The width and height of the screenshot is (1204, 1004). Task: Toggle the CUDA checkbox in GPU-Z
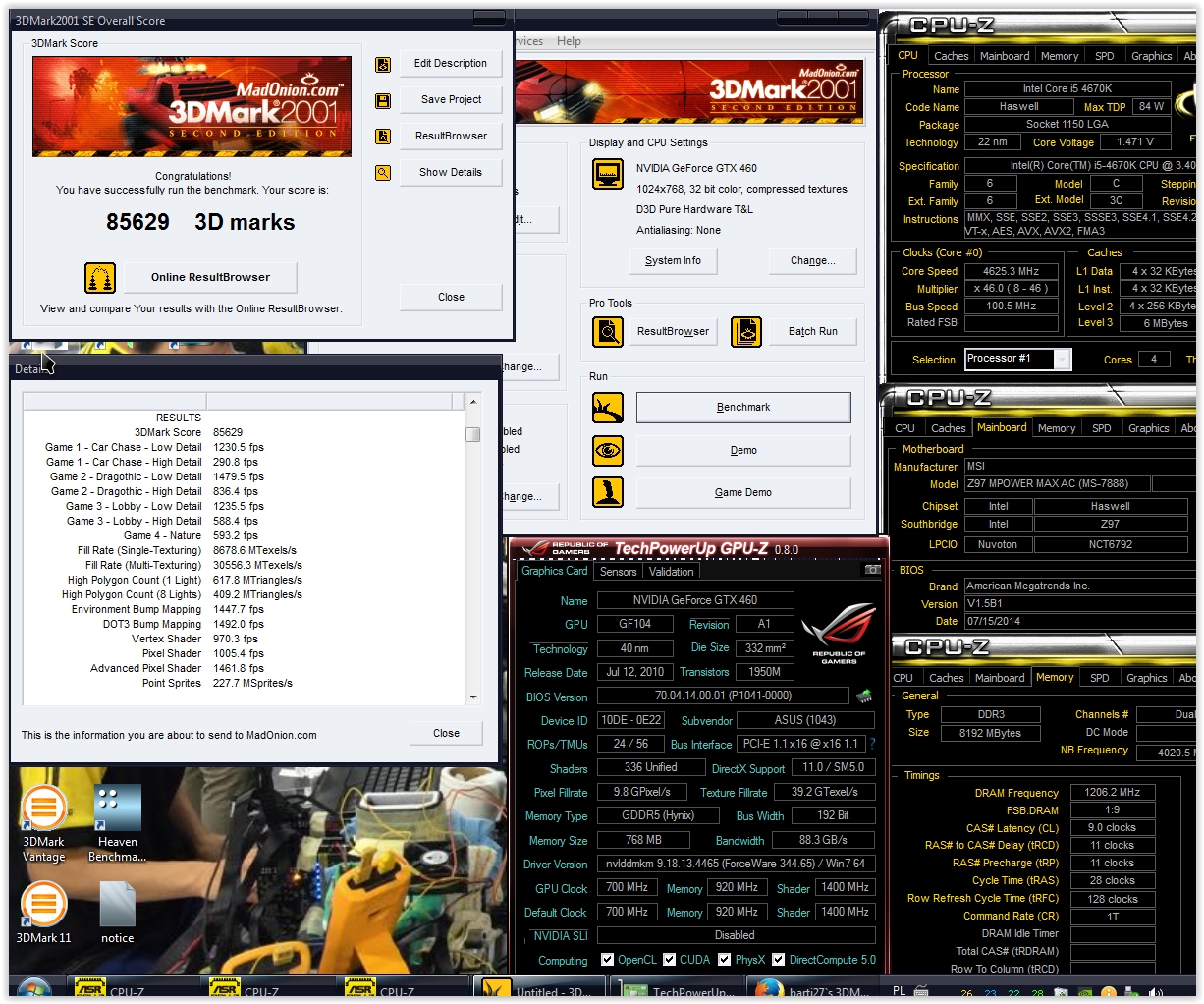click(669, 960)
